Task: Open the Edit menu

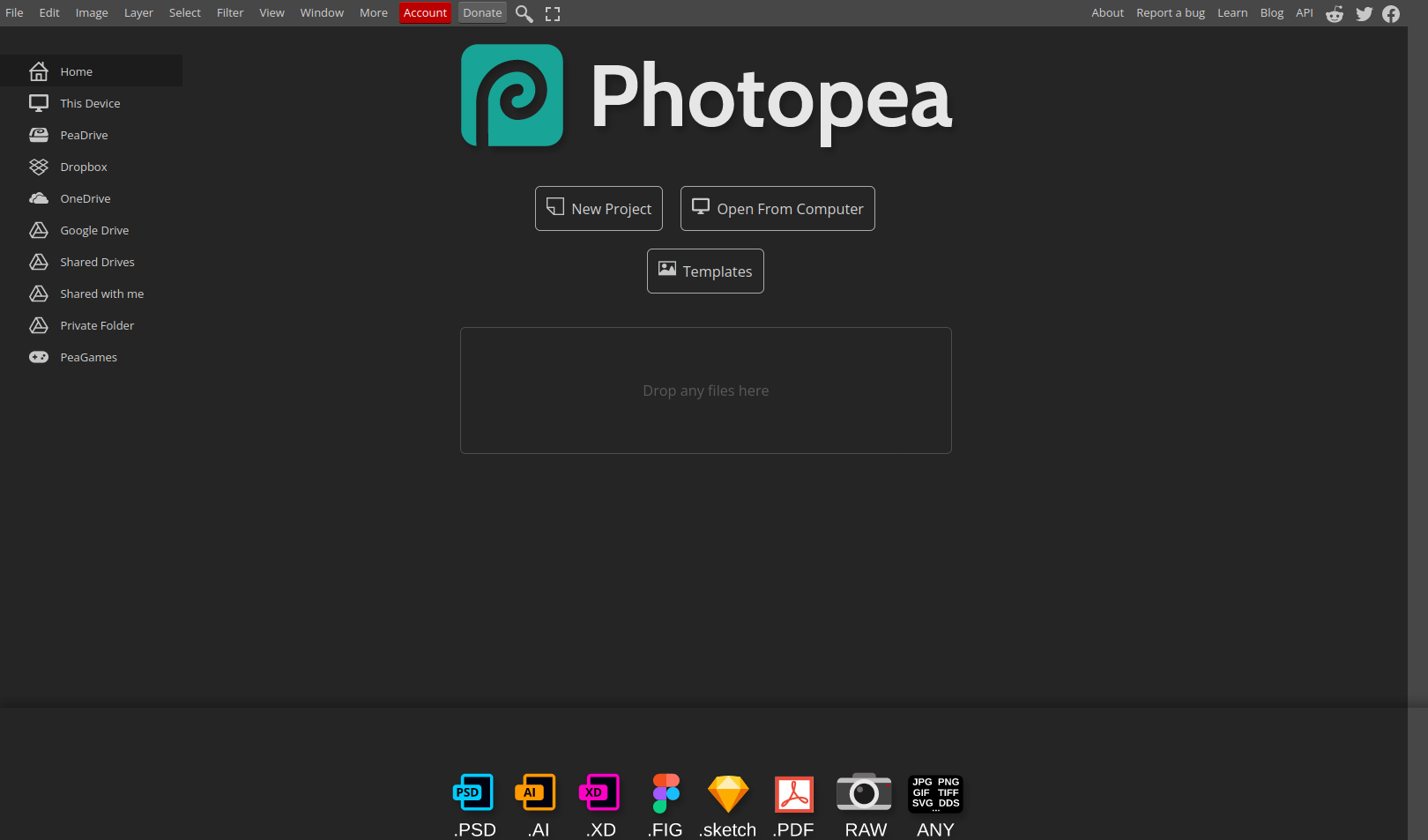Action: 49,12
